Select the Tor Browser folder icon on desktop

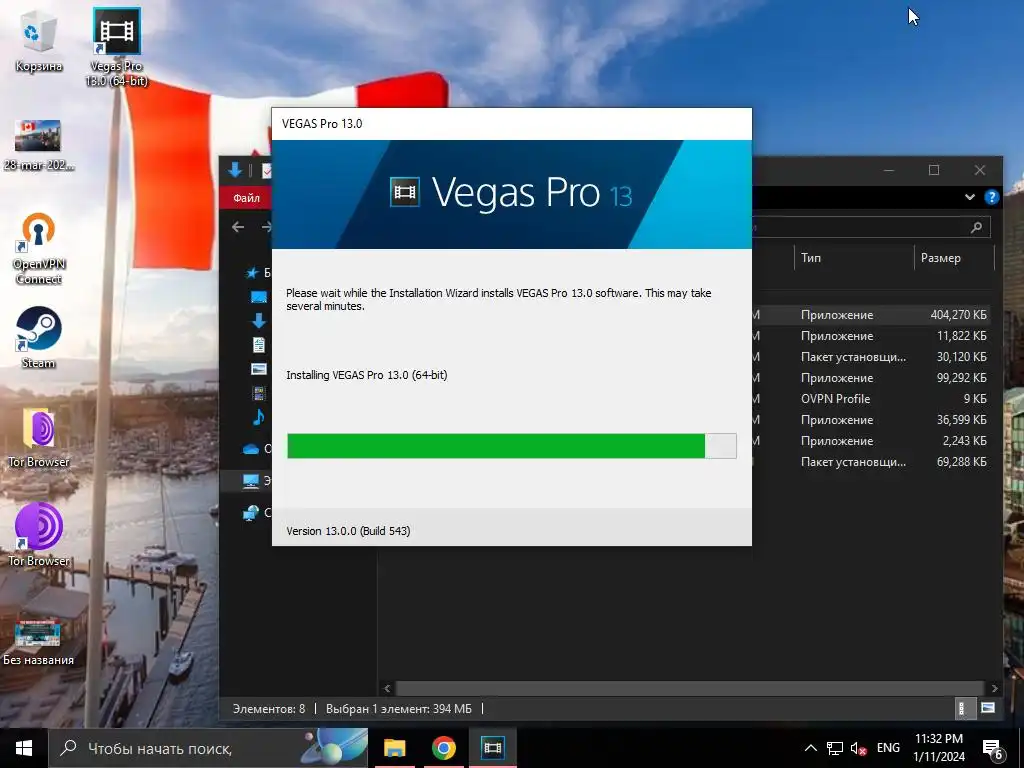39,438
